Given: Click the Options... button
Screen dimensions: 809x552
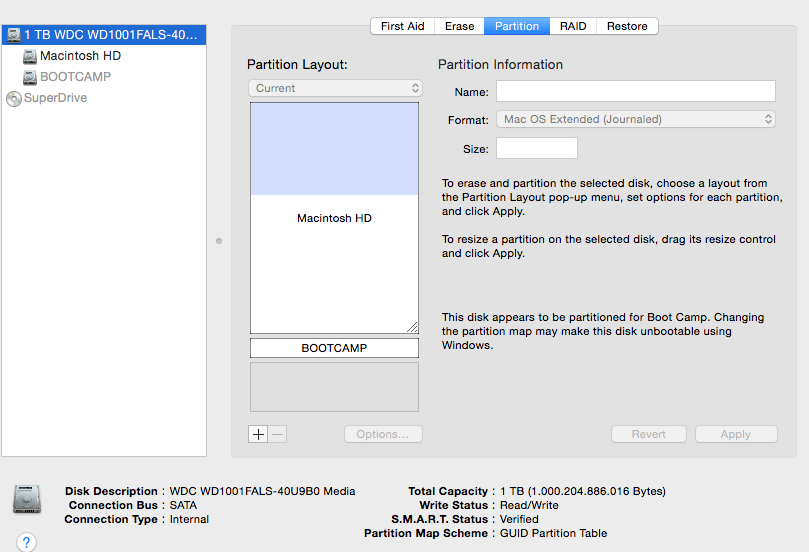Looking at the screenshot, I should [x=383, y=434].
